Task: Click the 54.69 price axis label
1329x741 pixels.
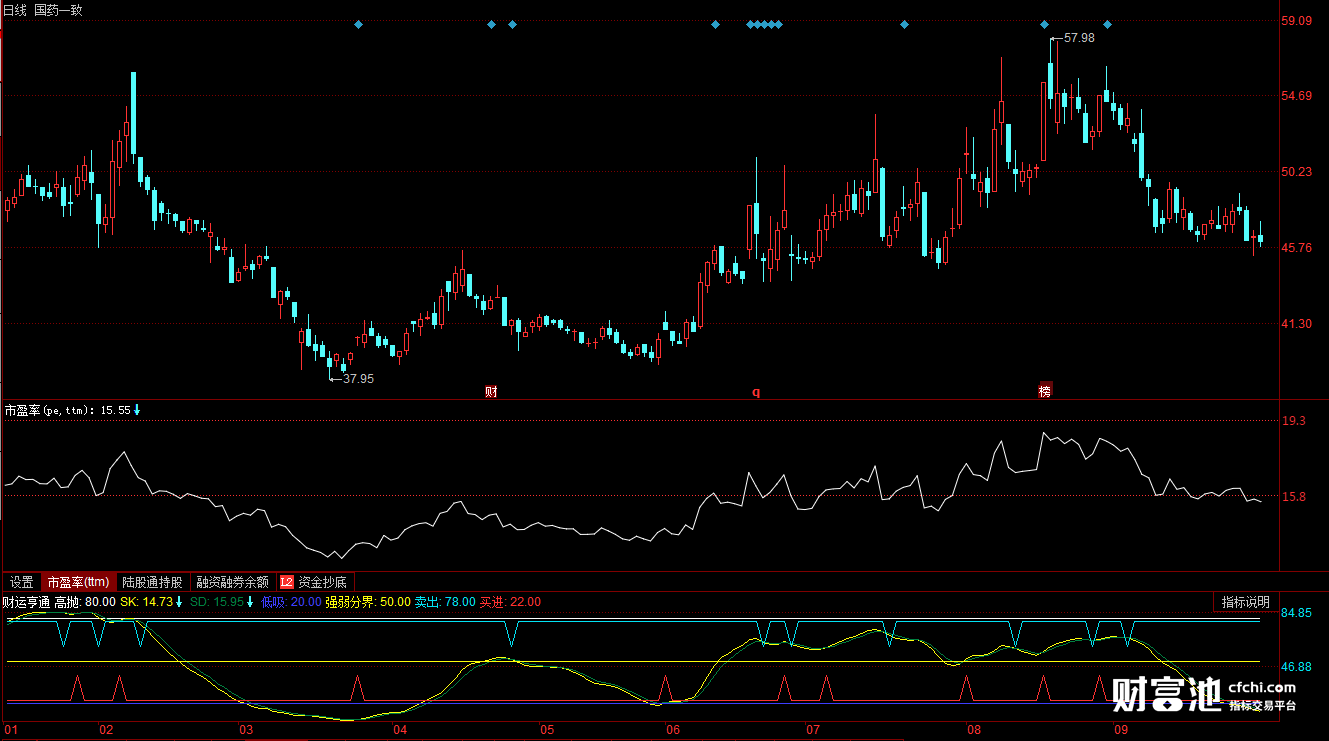Action: [1297, 96]
